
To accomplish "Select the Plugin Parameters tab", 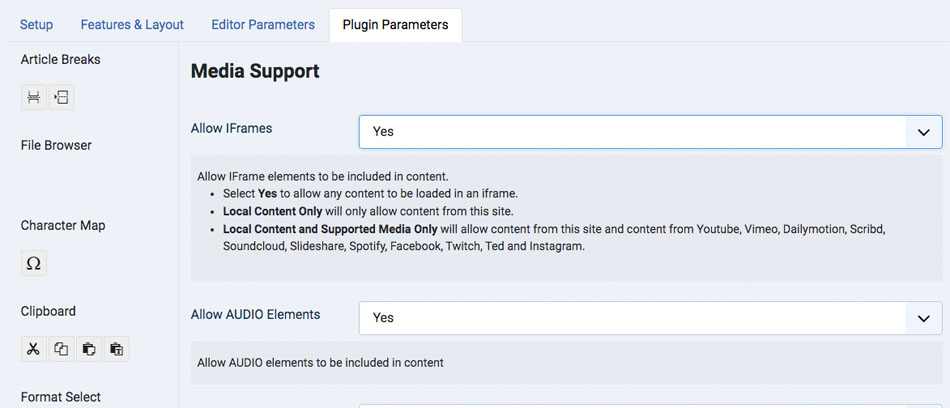I will click(x=395, y=24).
